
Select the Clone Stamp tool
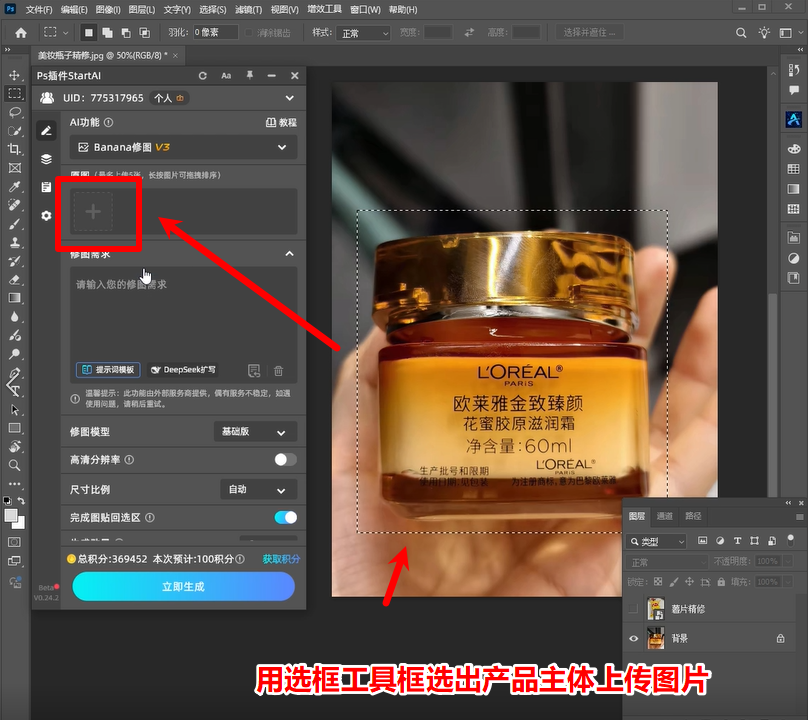coord(14,242)
